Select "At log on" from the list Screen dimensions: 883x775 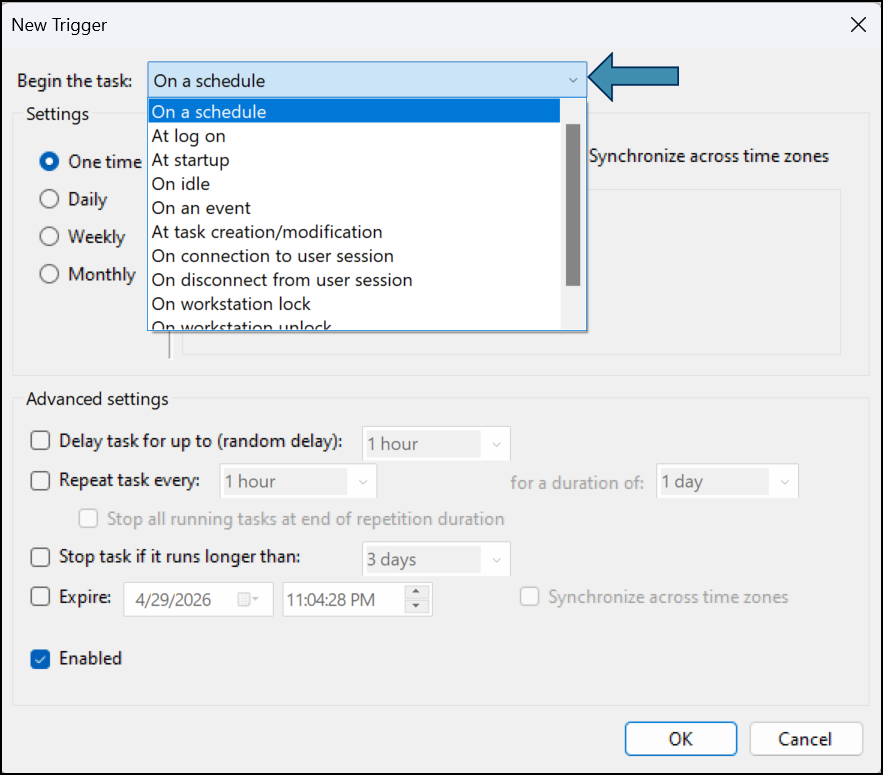[x=189, y=136]
